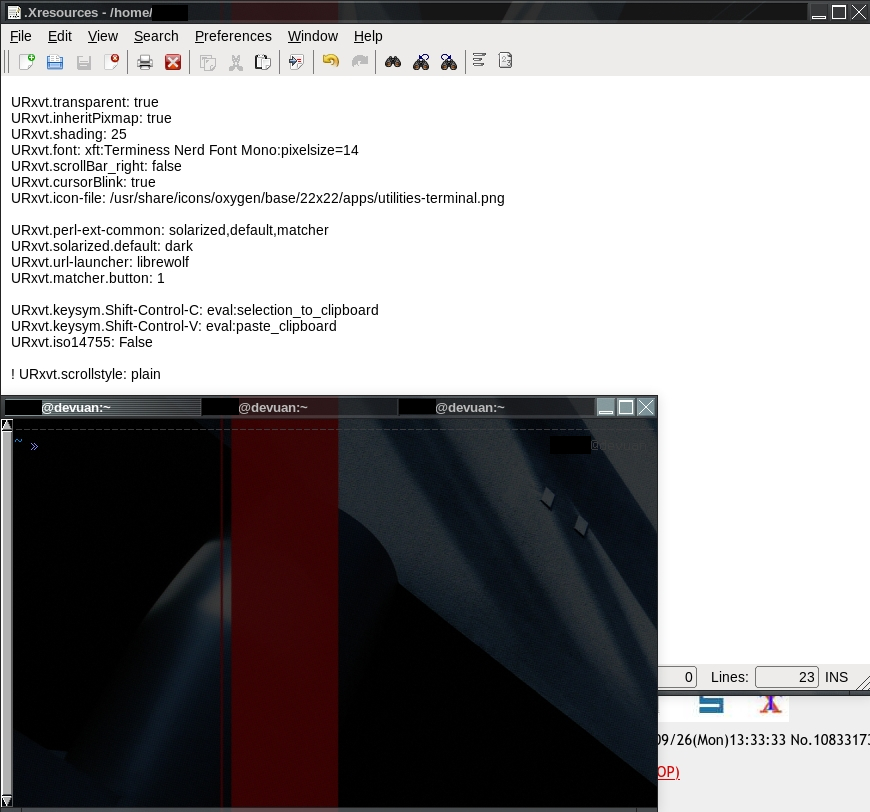The height and width of the screenshot is (812, 870).
Task: Click the OP) link in background page
Action: click(669, 772)
